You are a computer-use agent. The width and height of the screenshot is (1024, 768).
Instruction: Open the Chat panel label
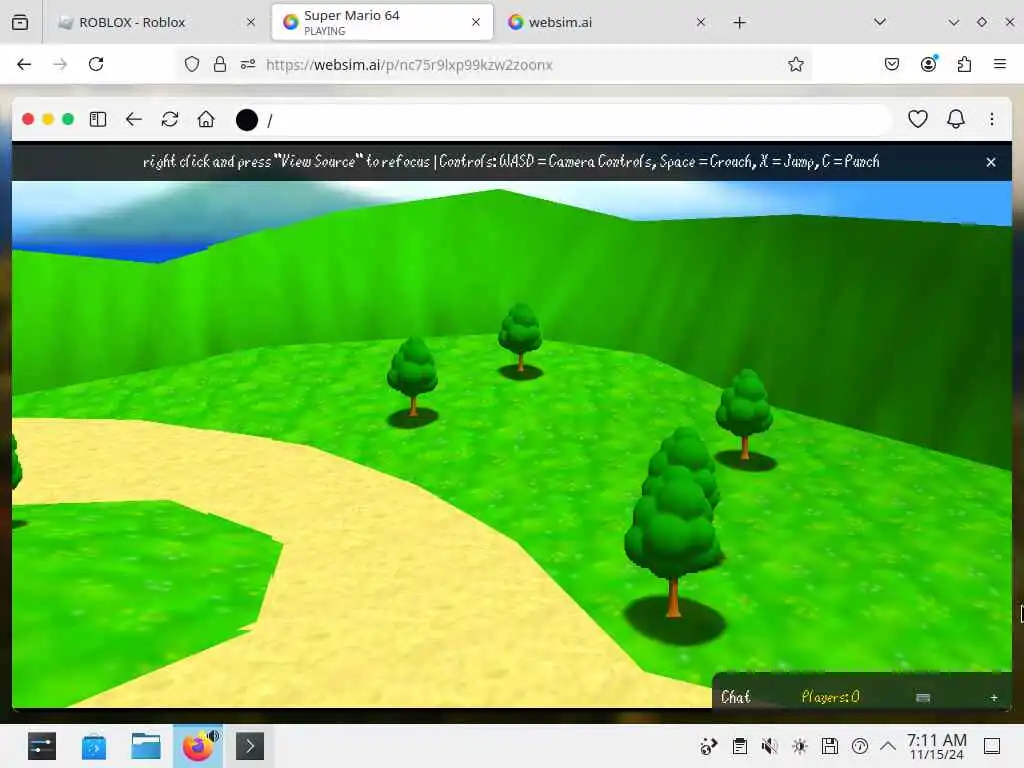[736, 697]
